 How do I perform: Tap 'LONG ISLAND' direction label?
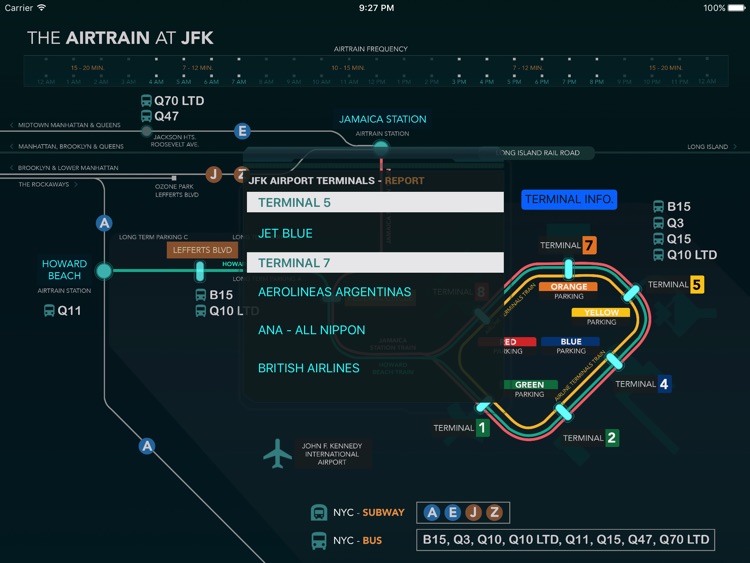coord(707,147)
